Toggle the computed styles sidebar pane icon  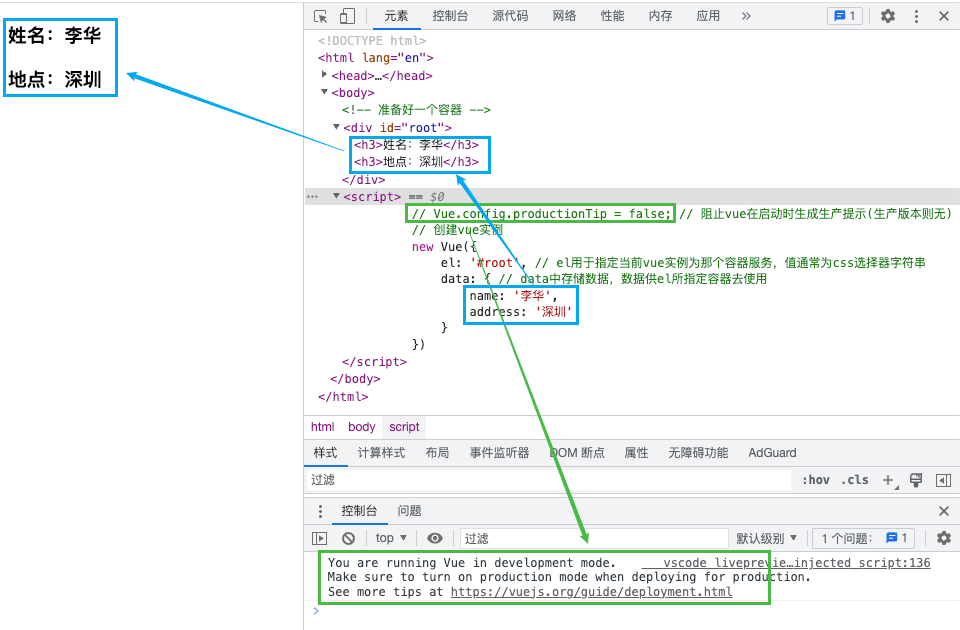(943, 480)
